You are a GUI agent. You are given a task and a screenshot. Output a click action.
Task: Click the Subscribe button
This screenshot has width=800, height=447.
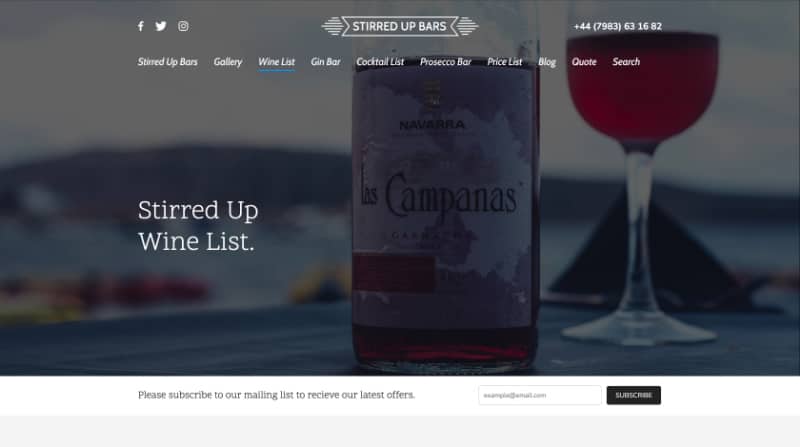[x=634, y=395]
